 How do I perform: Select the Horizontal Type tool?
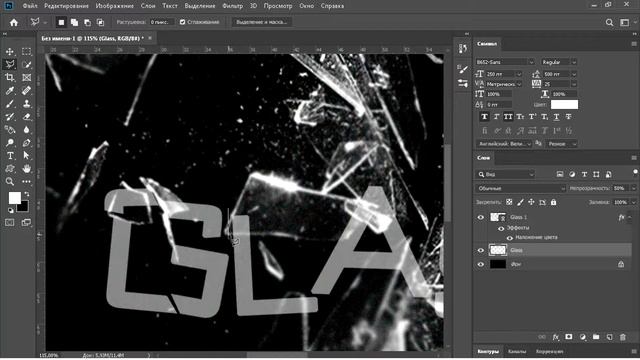tap(10, 156)
